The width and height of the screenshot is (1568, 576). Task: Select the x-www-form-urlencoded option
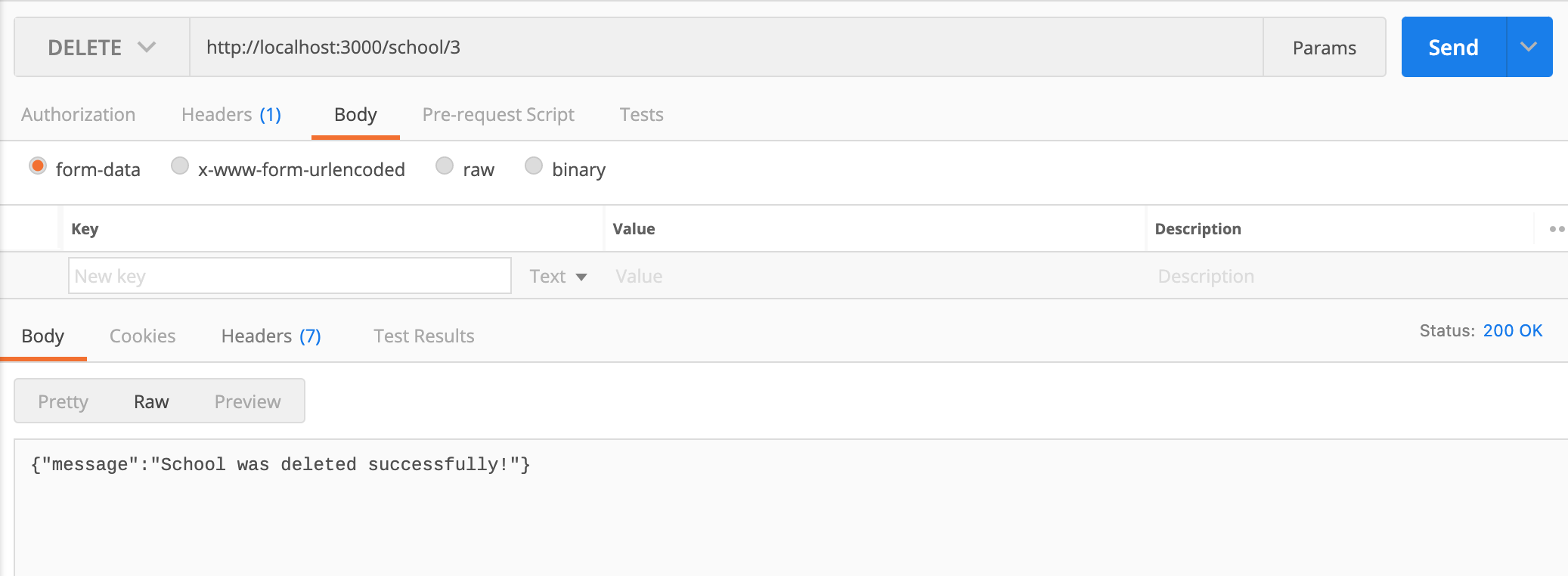[x=180, y=166]
